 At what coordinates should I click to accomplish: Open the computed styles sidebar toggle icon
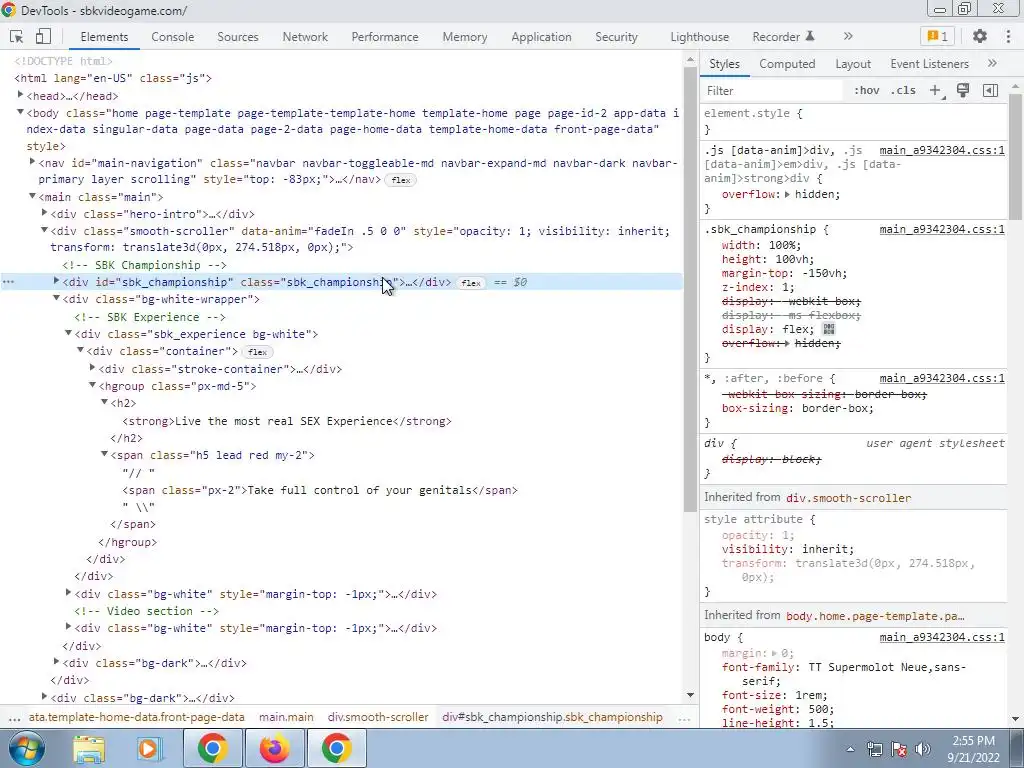[x=990, y=91]
